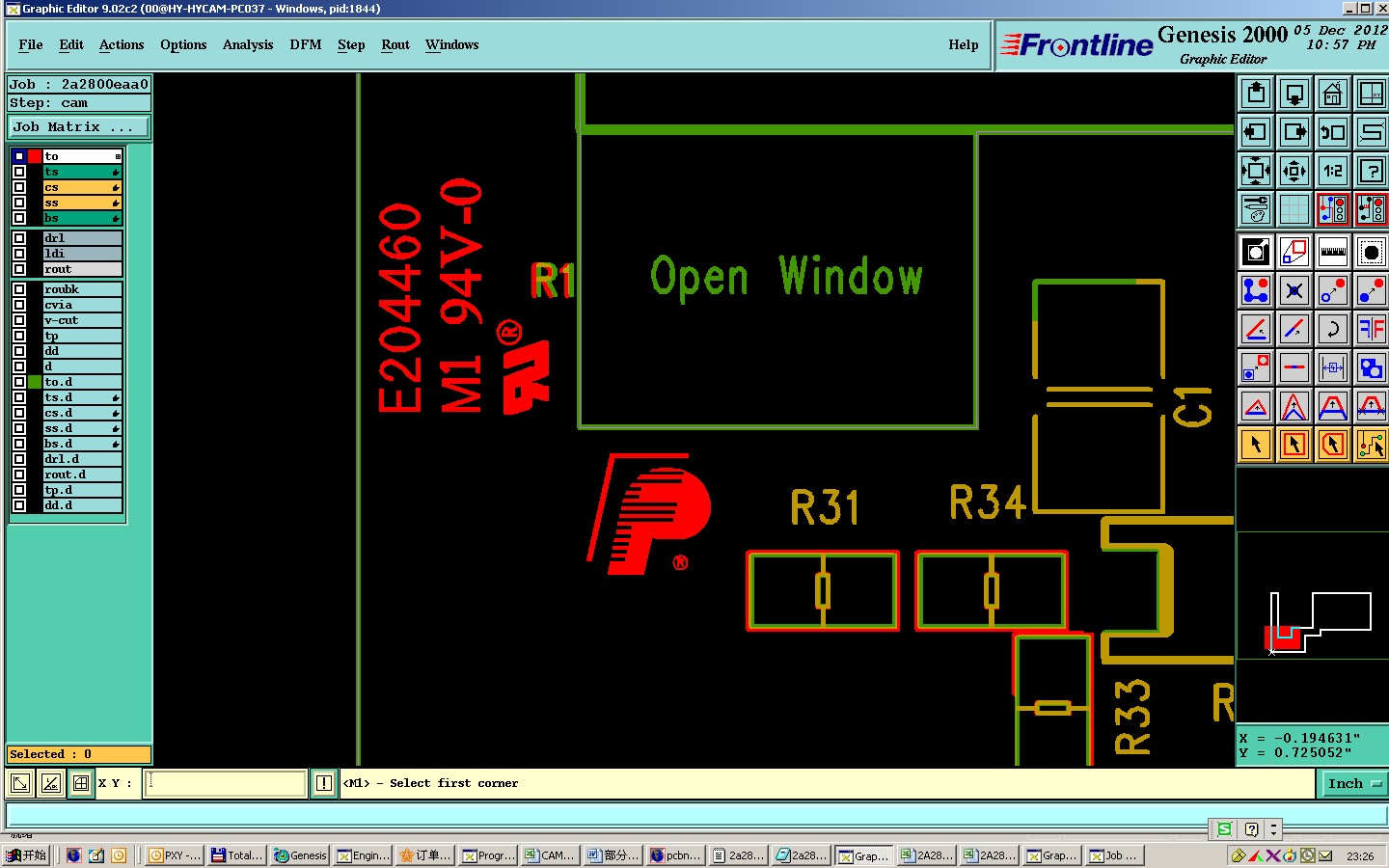The width and height of the screenshot is (1389, 868).
Task: Click the ruler measure tool icon
Action: click(1333, 252)
